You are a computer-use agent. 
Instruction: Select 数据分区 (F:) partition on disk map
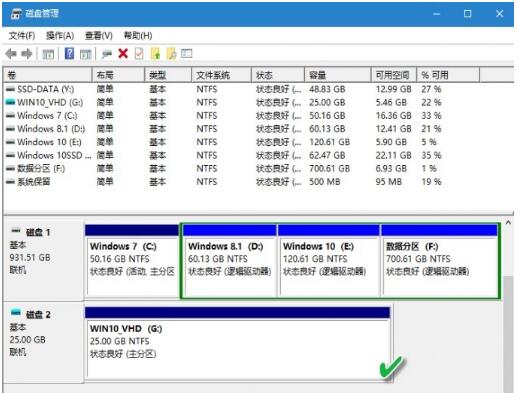click(439, 260)
